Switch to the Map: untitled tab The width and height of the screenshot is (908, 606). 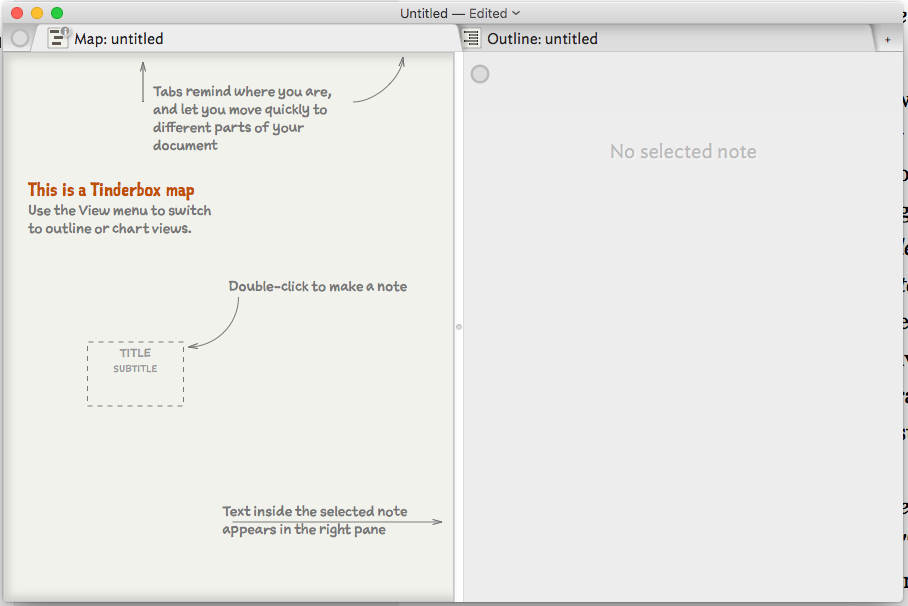(x=246, y=39)
